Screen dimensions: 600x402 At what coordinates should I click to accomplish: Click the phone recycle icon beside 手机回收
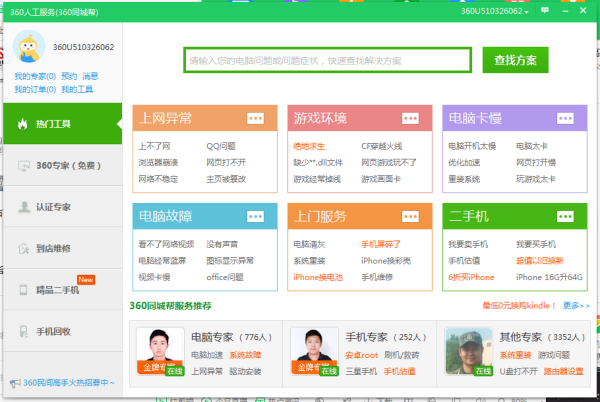coord(23,331)
